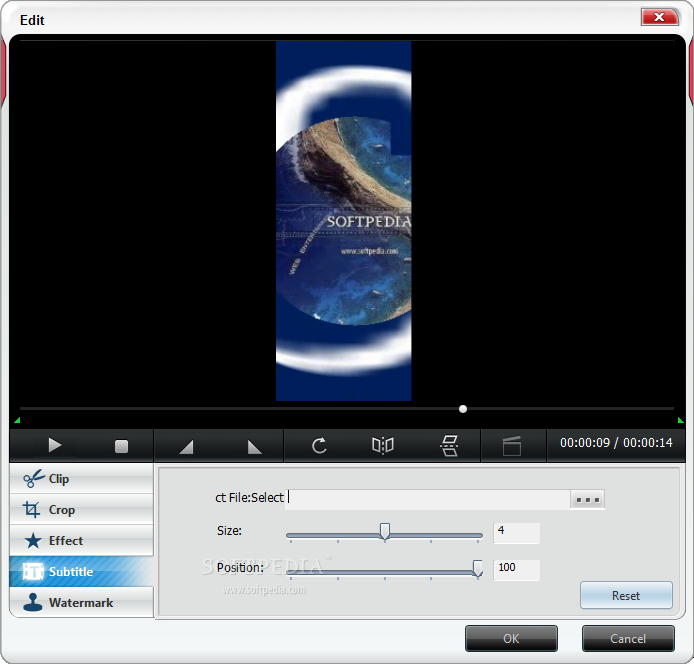The width and height of the screenshot is (694, 664).
Task: Click the Position slider handle
Action: [x=478, y=568]
